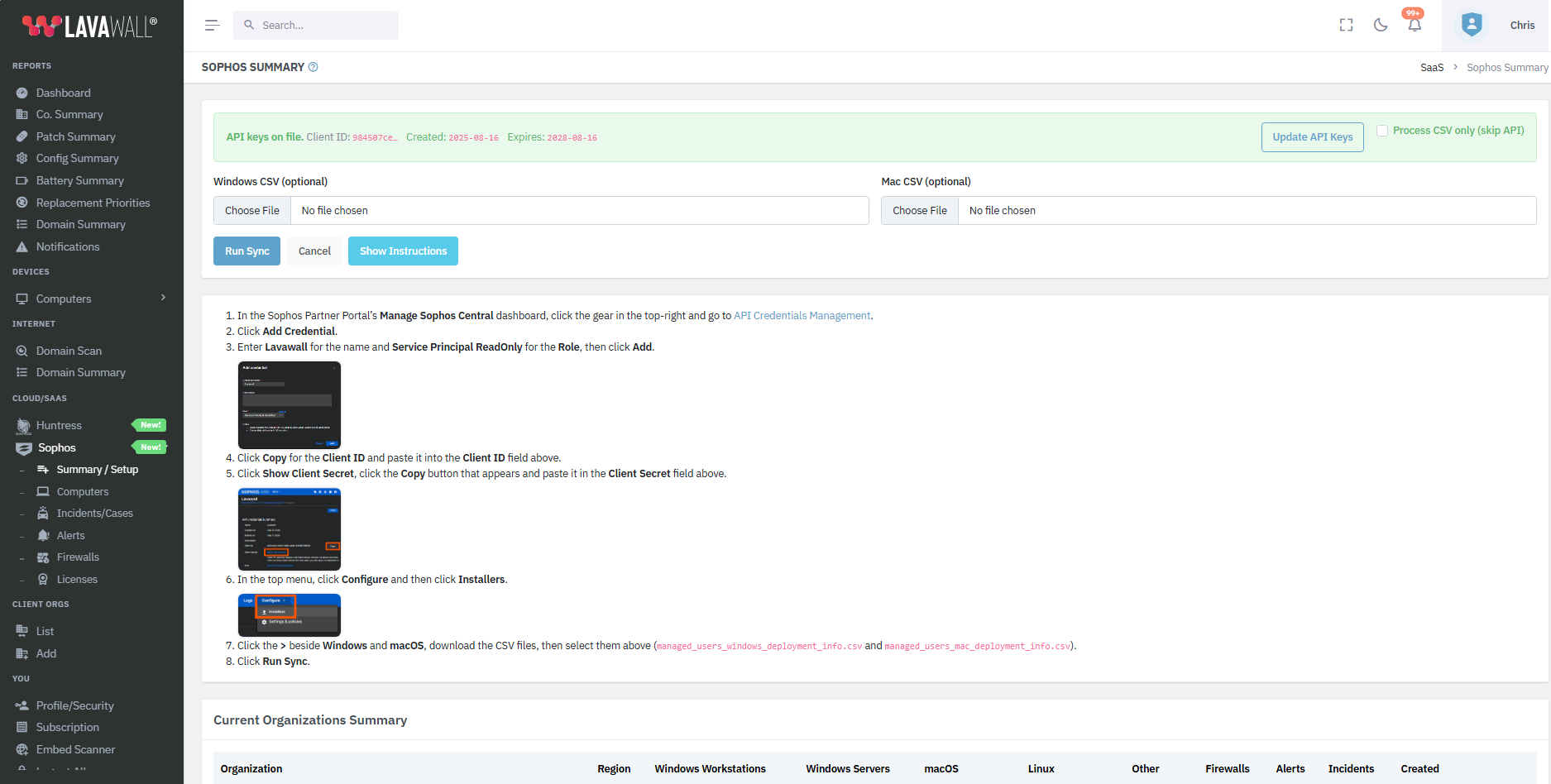The image size is (1551, 784).
Task: Click Update API Keys
Action: [1312, 136]
